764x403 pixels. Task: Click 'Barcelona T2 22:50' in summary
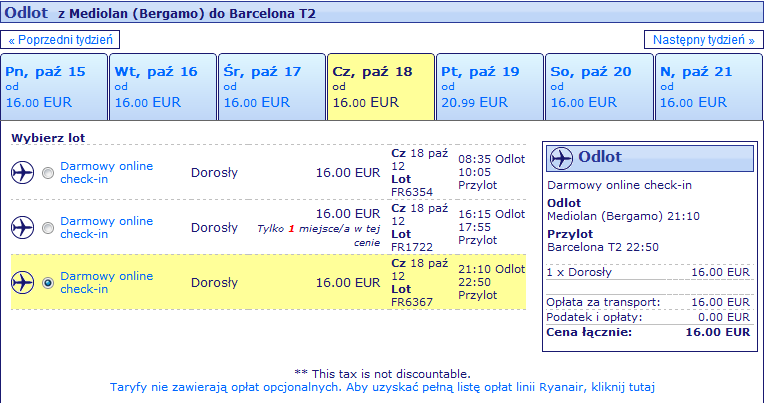[603, 247]
